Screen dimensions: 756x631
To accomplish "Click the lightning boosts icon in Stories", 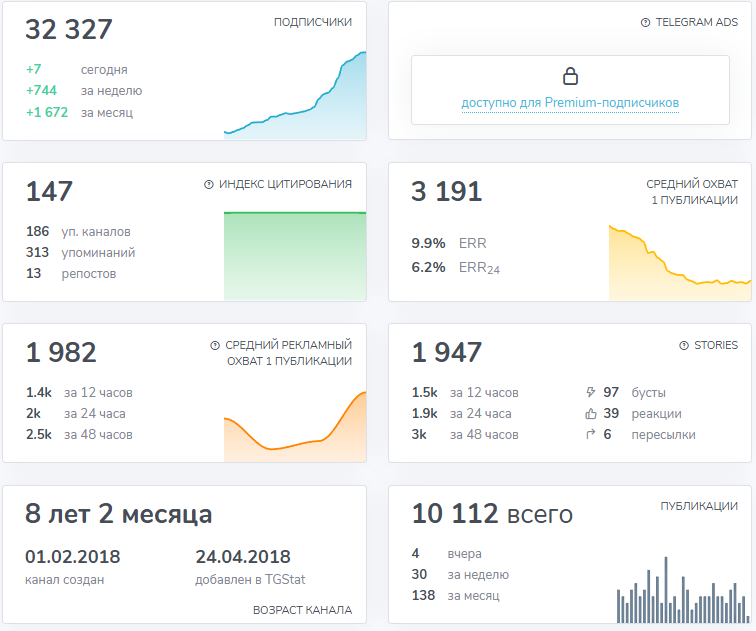I will pyautogui.click(x=590, y=393).
